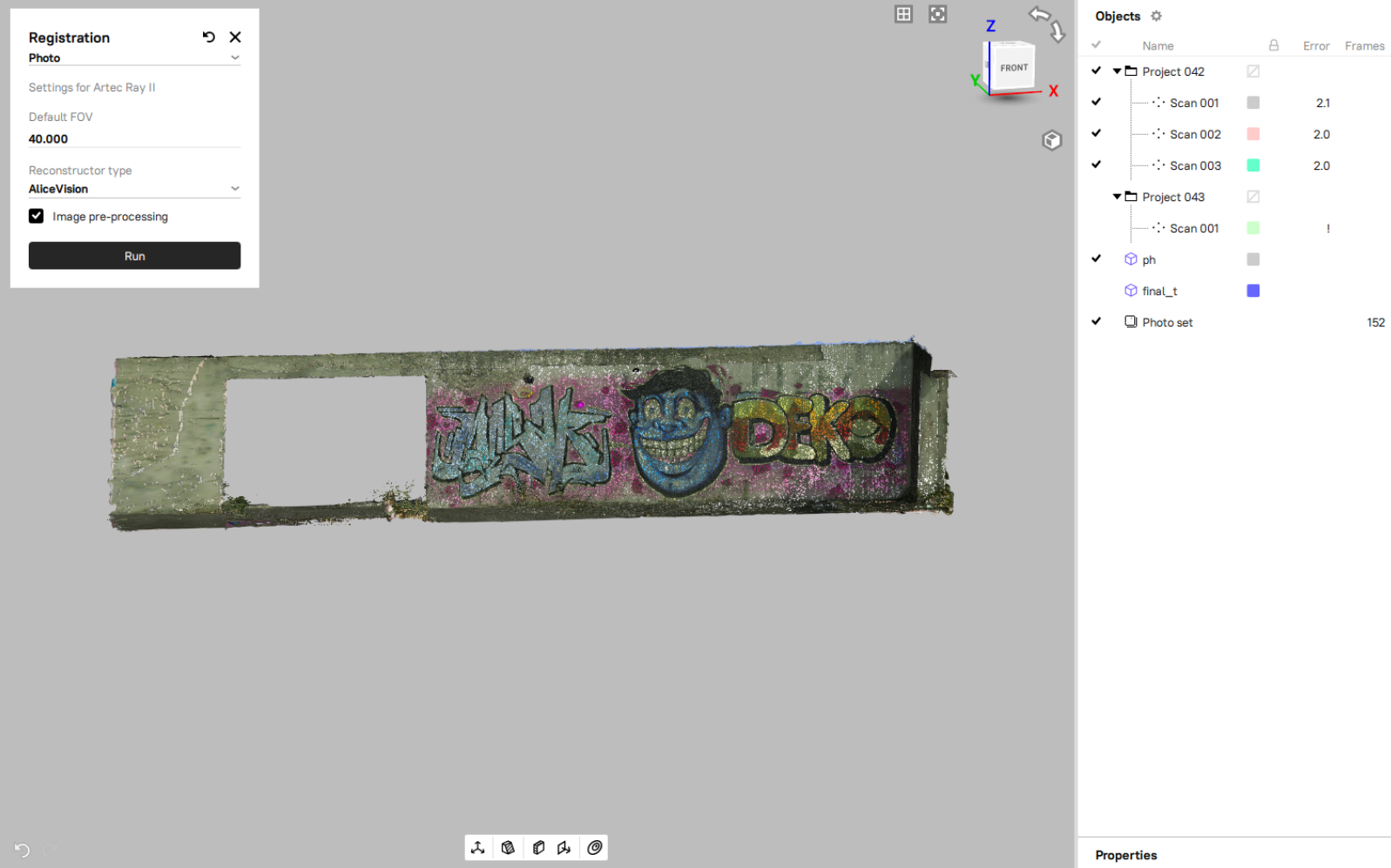Click the teal color swatch of Scan 003
1391x868 pixels.
click(x=1253, y=165)
